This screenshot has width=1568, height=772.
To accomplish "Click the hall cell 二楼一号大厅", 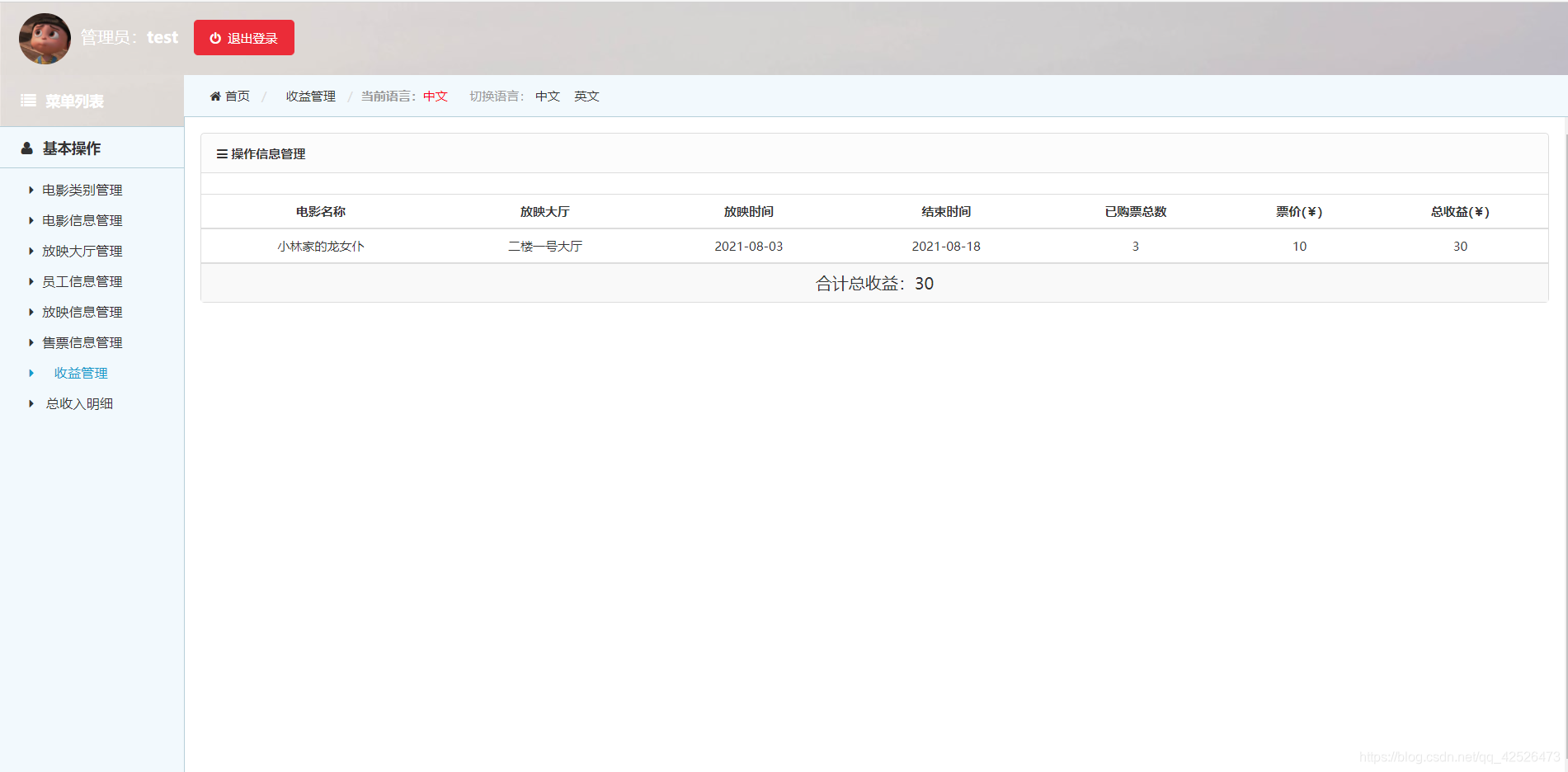I will click(x=545, y=247).
